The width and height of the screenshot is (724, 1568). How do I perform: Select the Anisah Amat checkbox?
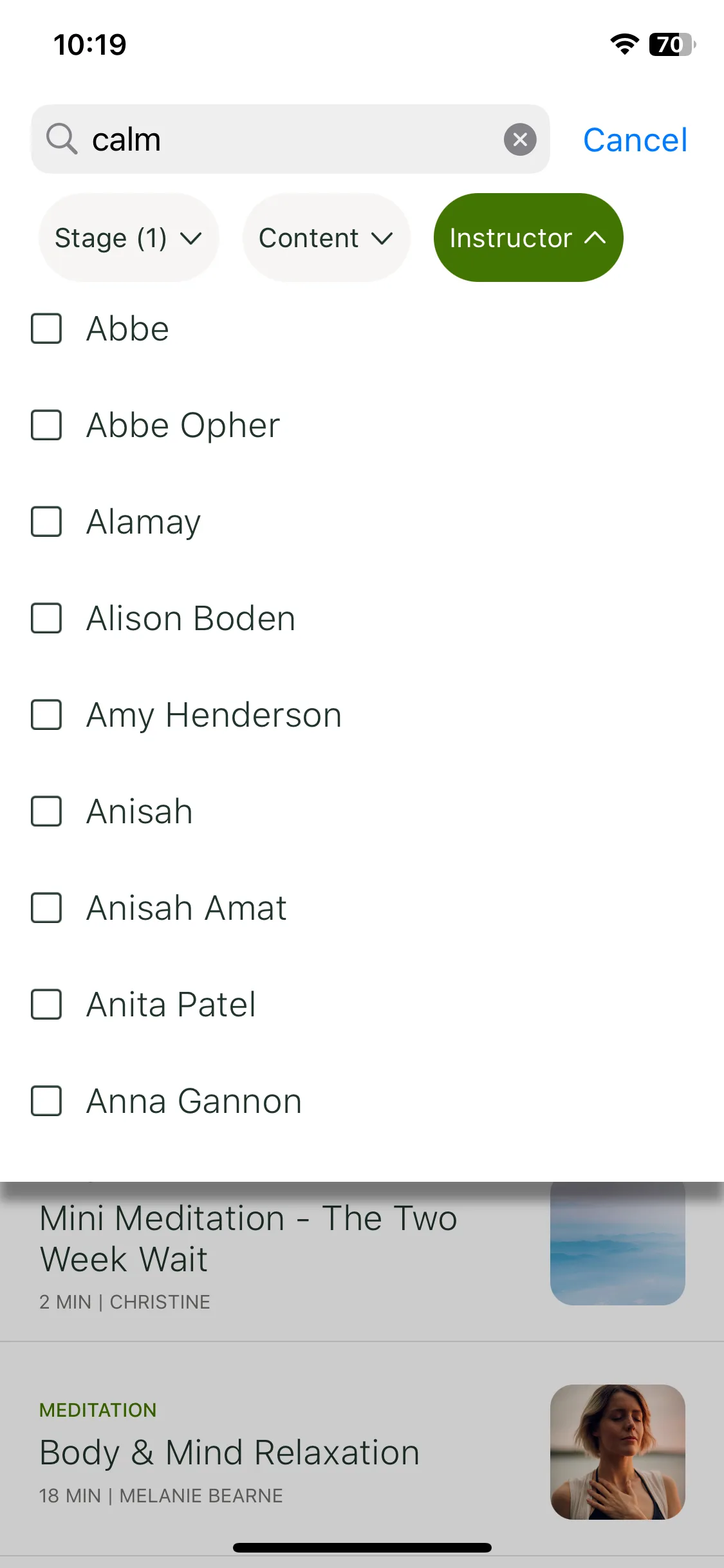(x=46, y=908)
